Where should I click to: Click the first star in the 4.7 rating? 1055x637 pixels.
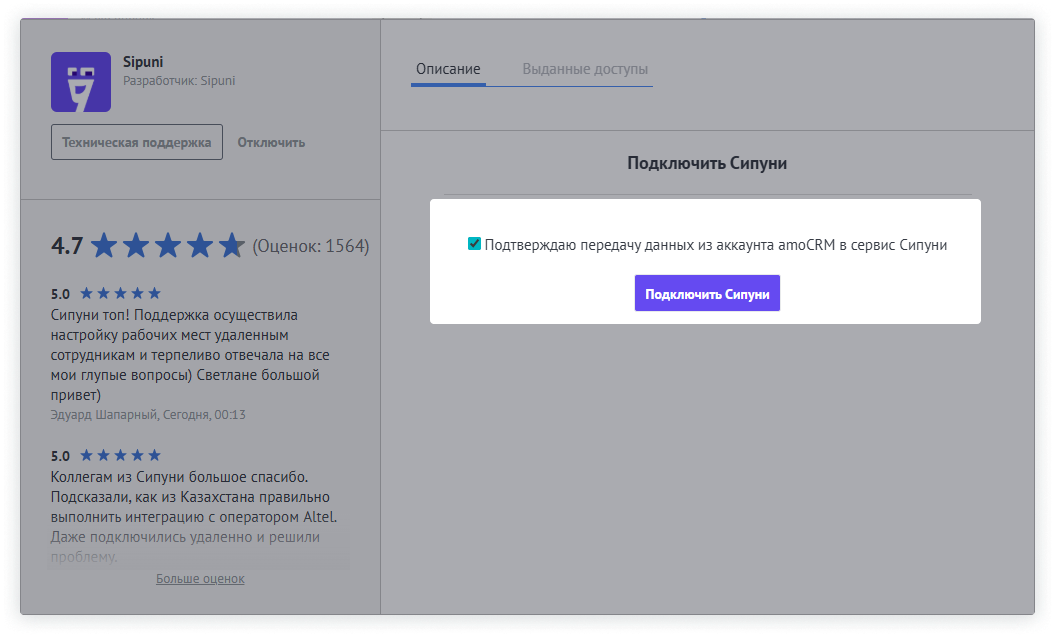(x=102, y=243)
